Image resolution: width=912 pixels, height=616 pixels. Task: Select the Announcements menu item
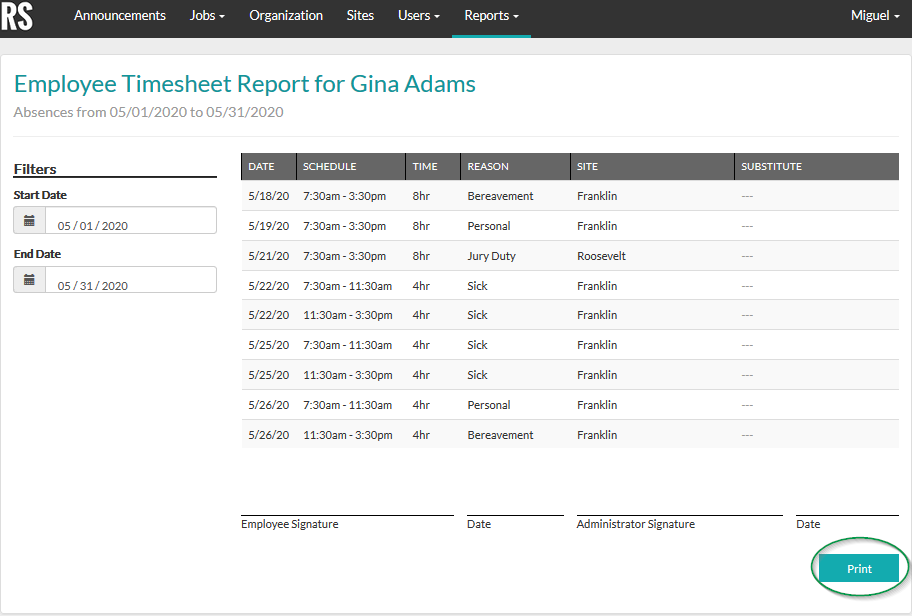pyautogui.click(x=119, y=16)
